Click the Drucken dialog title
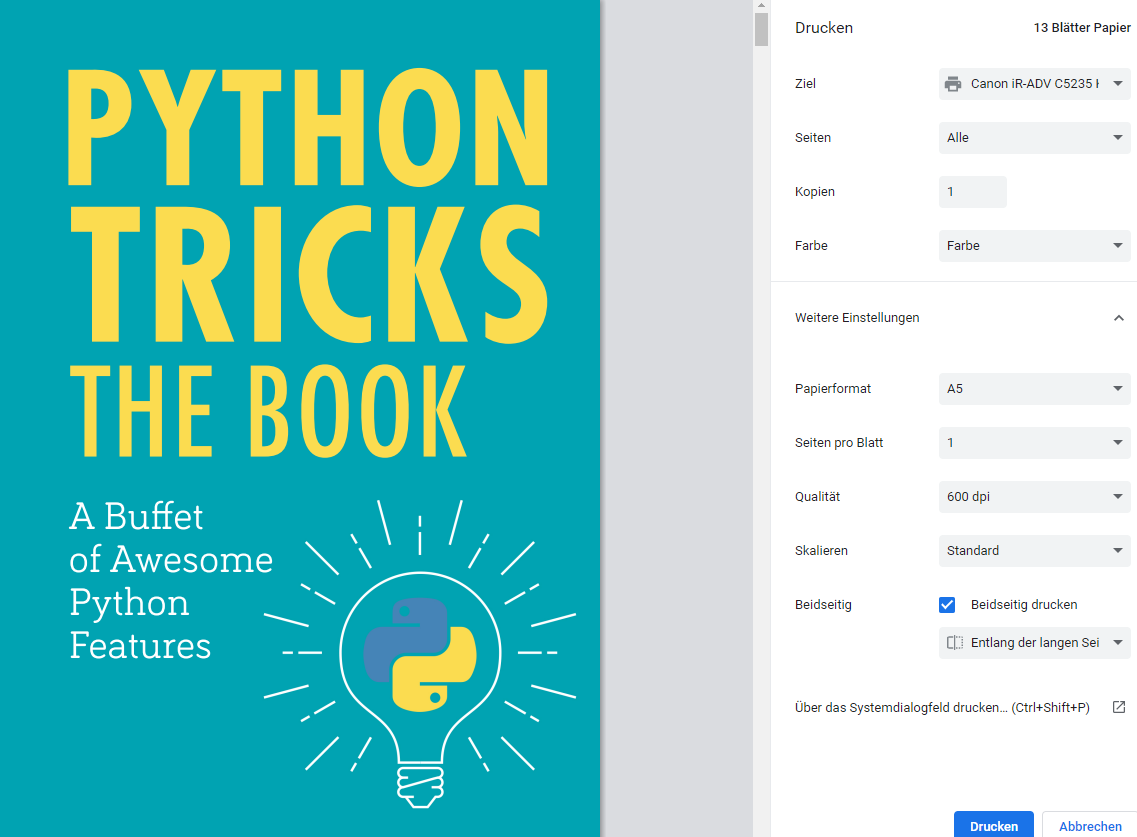The width and height of the screenshot is (1137, 837). tap(824, 28)
